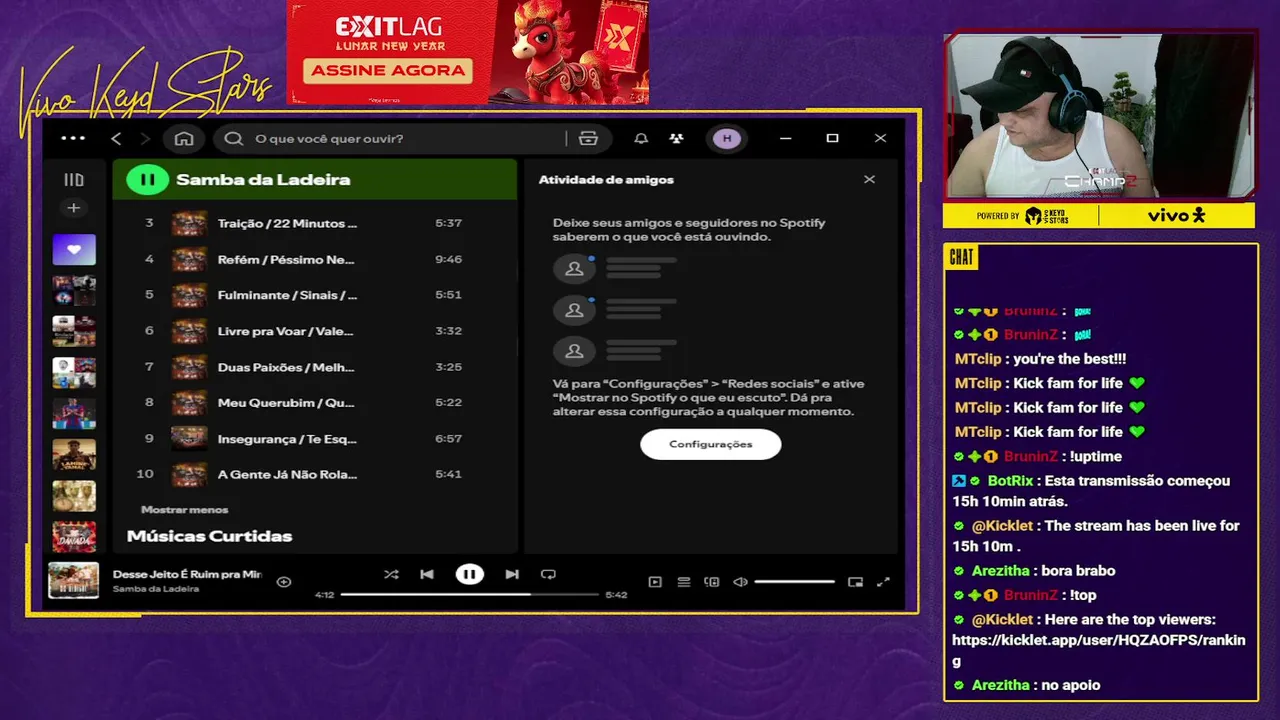This screenshot has width=1280, height=720.
Task: Open the profile avatar 'H' menu
Action: point(727,138)
